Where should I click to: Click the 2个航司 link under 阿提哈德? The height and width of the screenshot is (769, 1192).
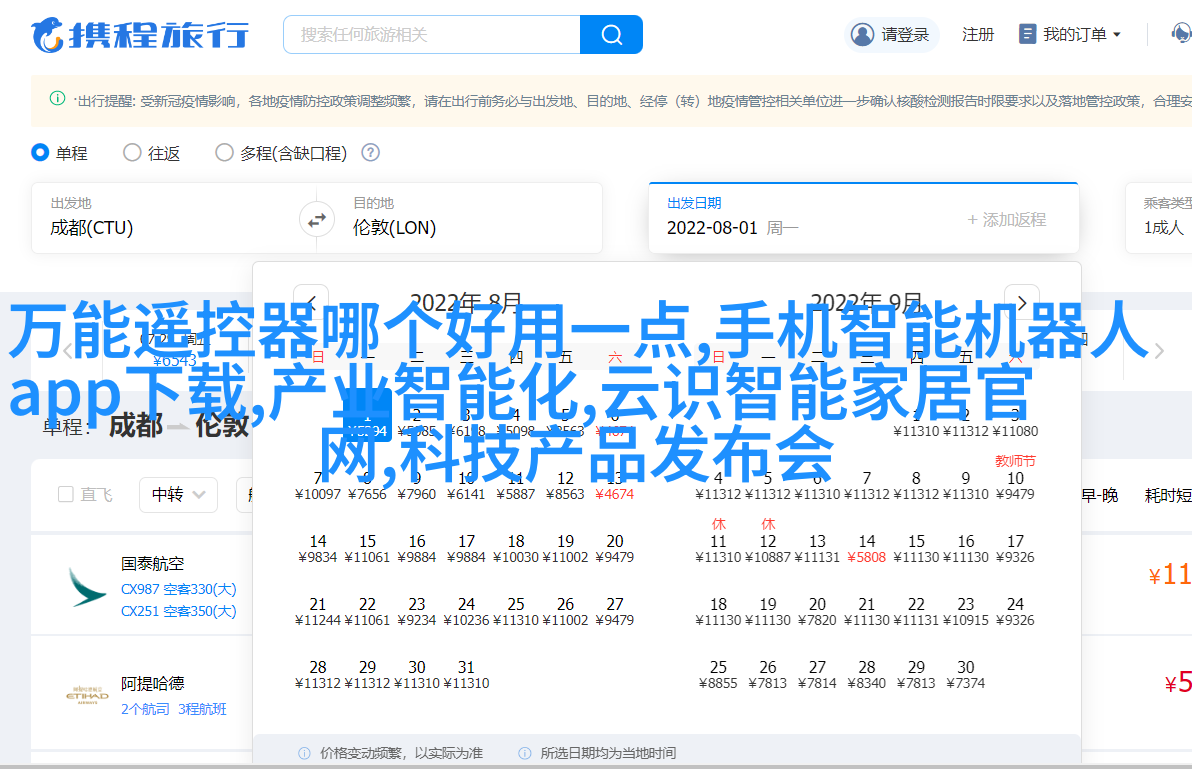point(144,709)
